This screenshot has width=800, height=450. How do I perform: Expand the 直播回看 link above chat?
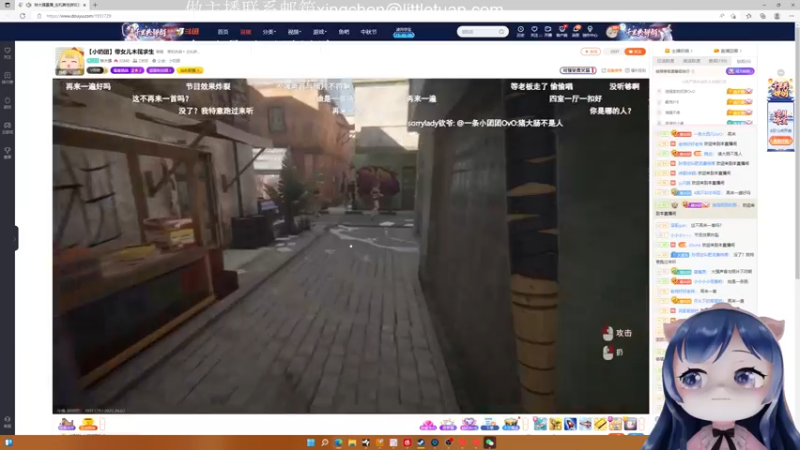[x=727, y=51]
